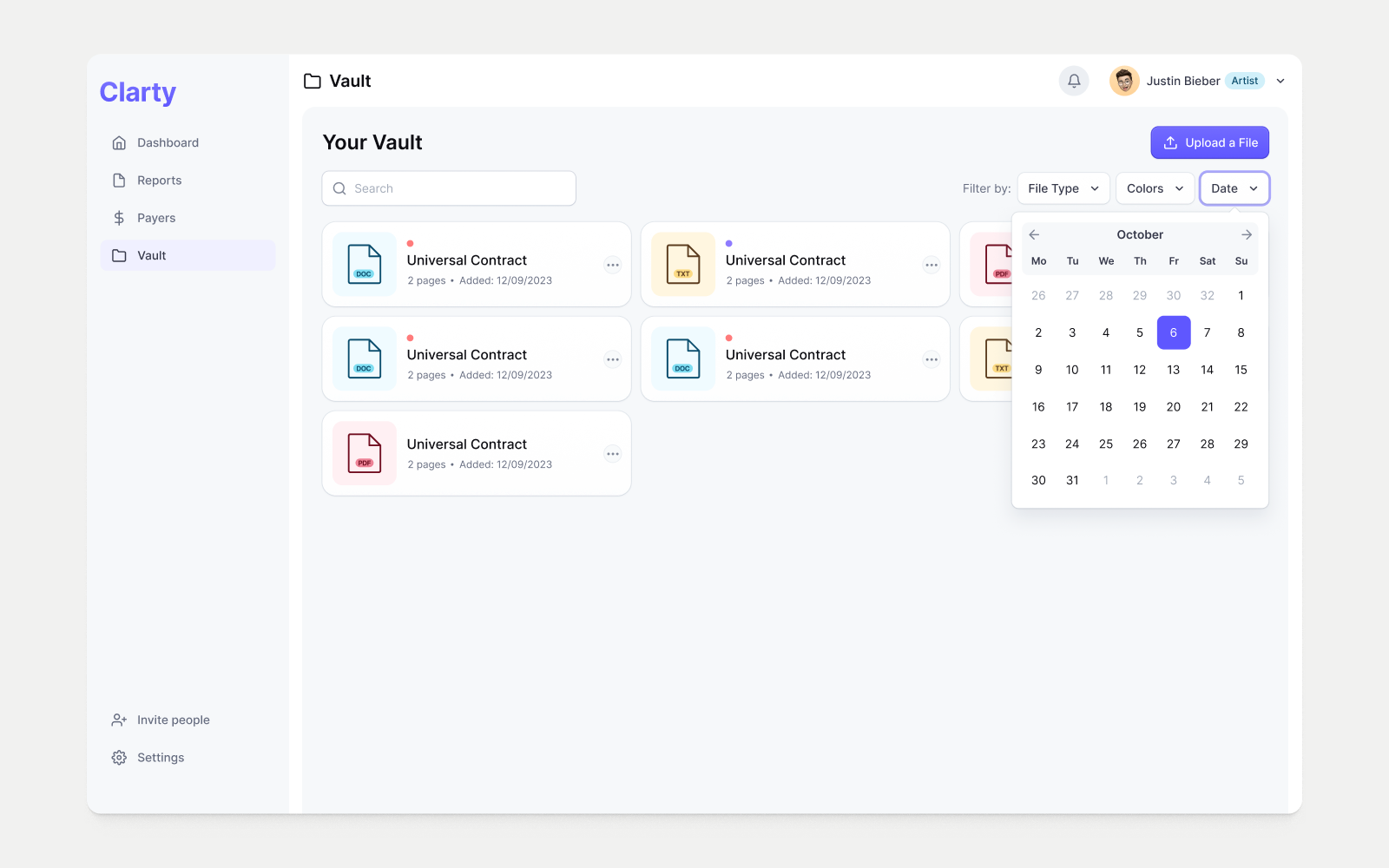The image size is (1389, 868).
Task: Pick October 13 on the calendar
Action: [x=1174, y=370]
